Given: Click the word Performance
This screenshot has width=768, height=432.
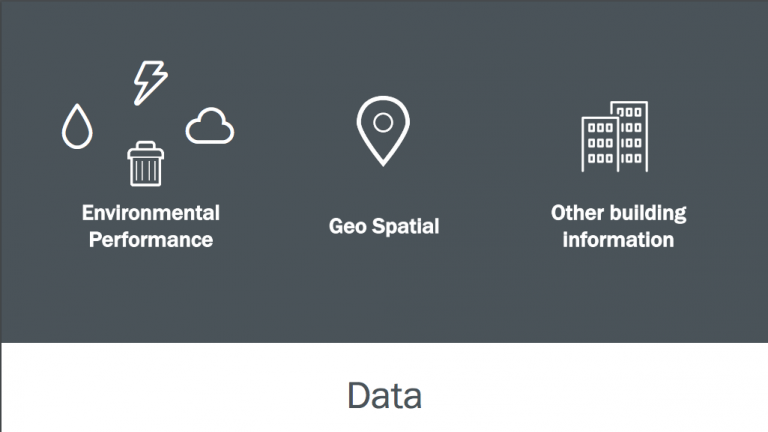Looking at the screenshot, I should pyautogui.click(x=151, y=240).
